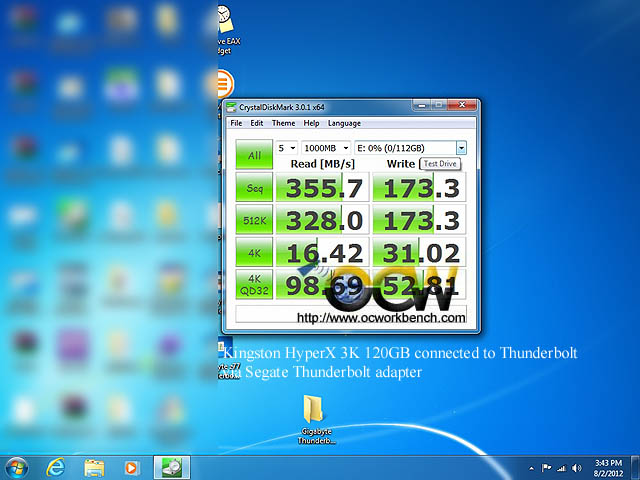Click the Show desktop strip
Screen dimensions: 640x480
636,468
